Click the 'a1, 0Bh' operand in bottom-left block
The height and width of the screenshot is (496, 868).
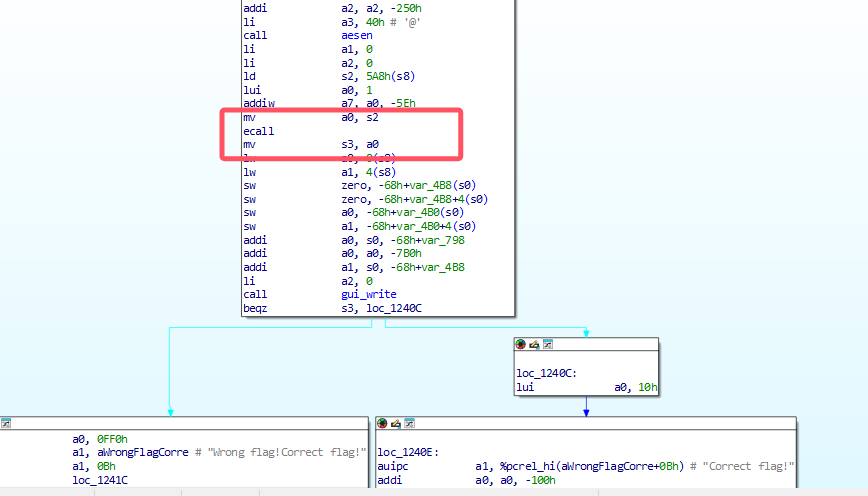point(94,467)
